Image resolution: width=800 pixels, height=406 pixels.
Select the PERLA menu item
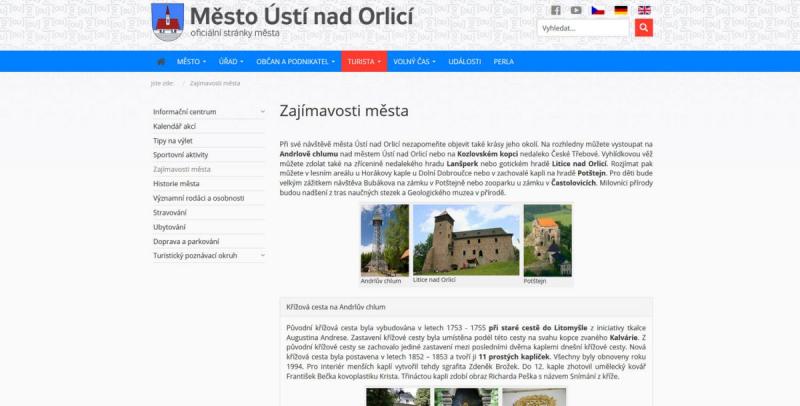pos(503,61)
